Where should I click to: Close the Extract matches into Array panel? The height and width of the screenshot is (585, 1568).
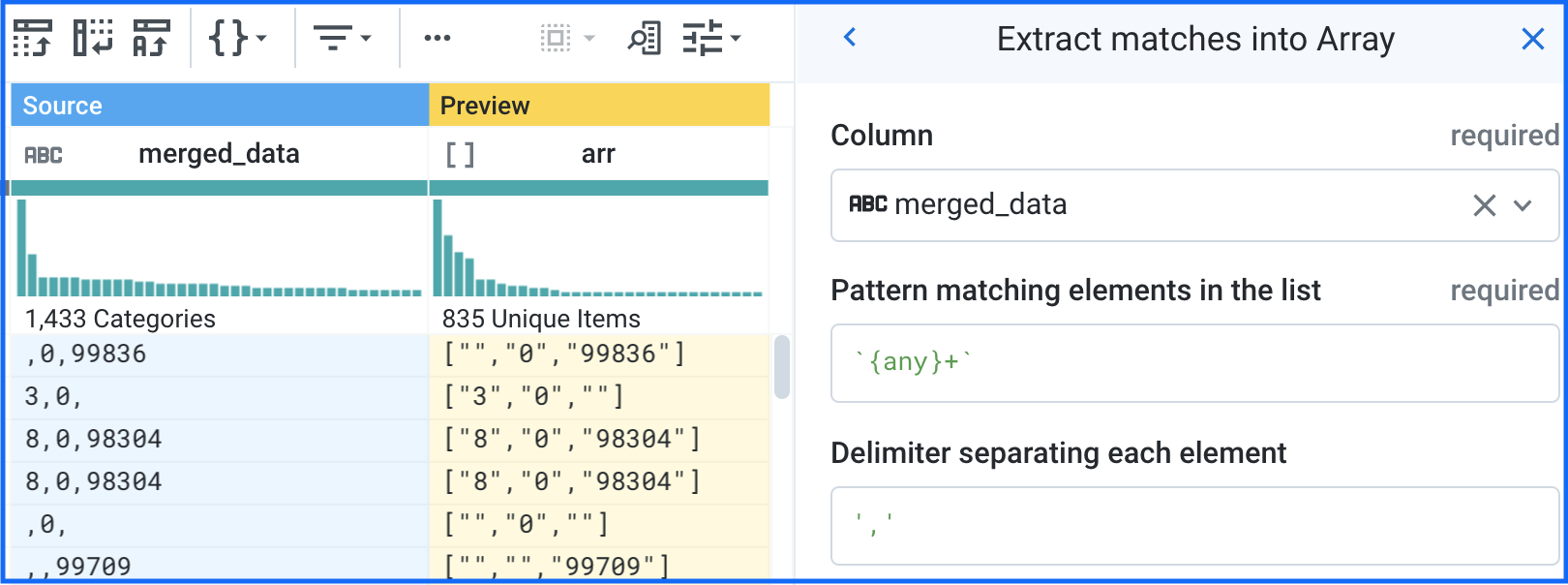1532,39
